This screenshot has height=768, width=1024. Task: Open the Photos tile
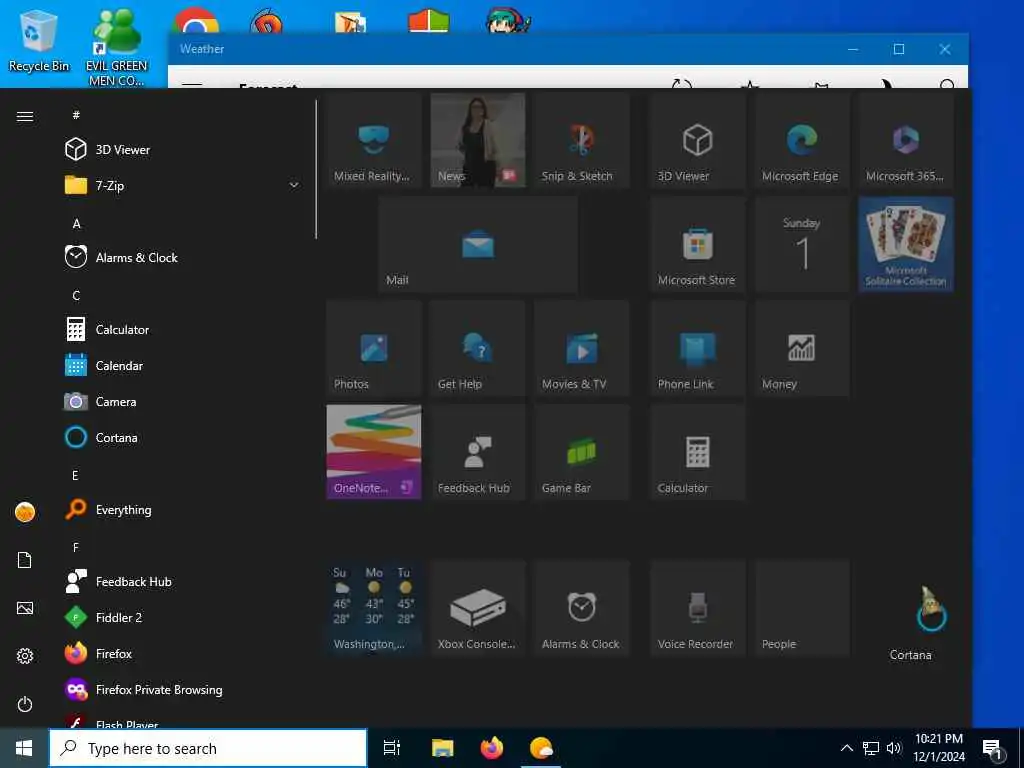(x=374, y=348)
